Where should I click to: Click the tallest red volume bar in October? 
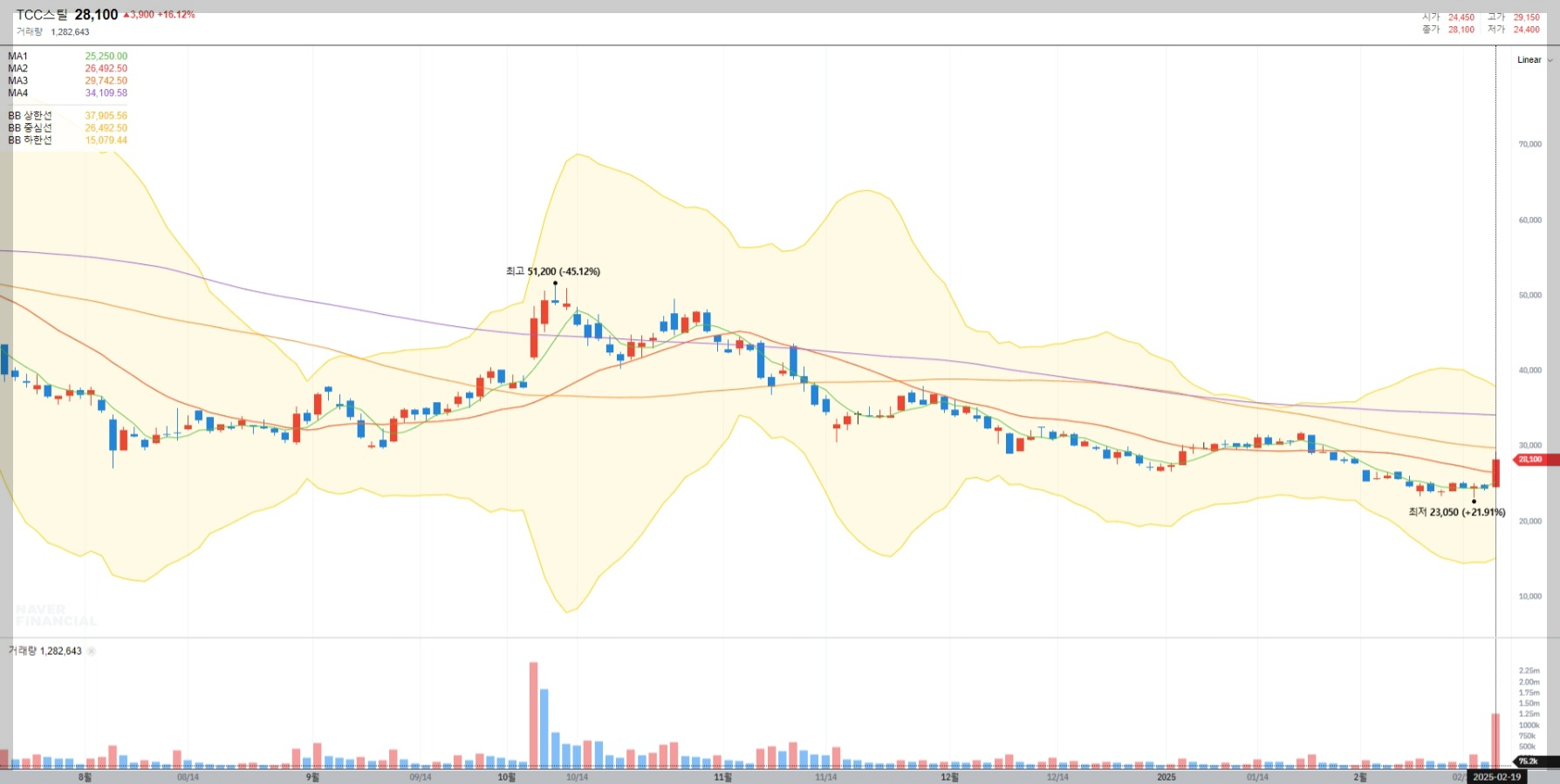[533, 715]
